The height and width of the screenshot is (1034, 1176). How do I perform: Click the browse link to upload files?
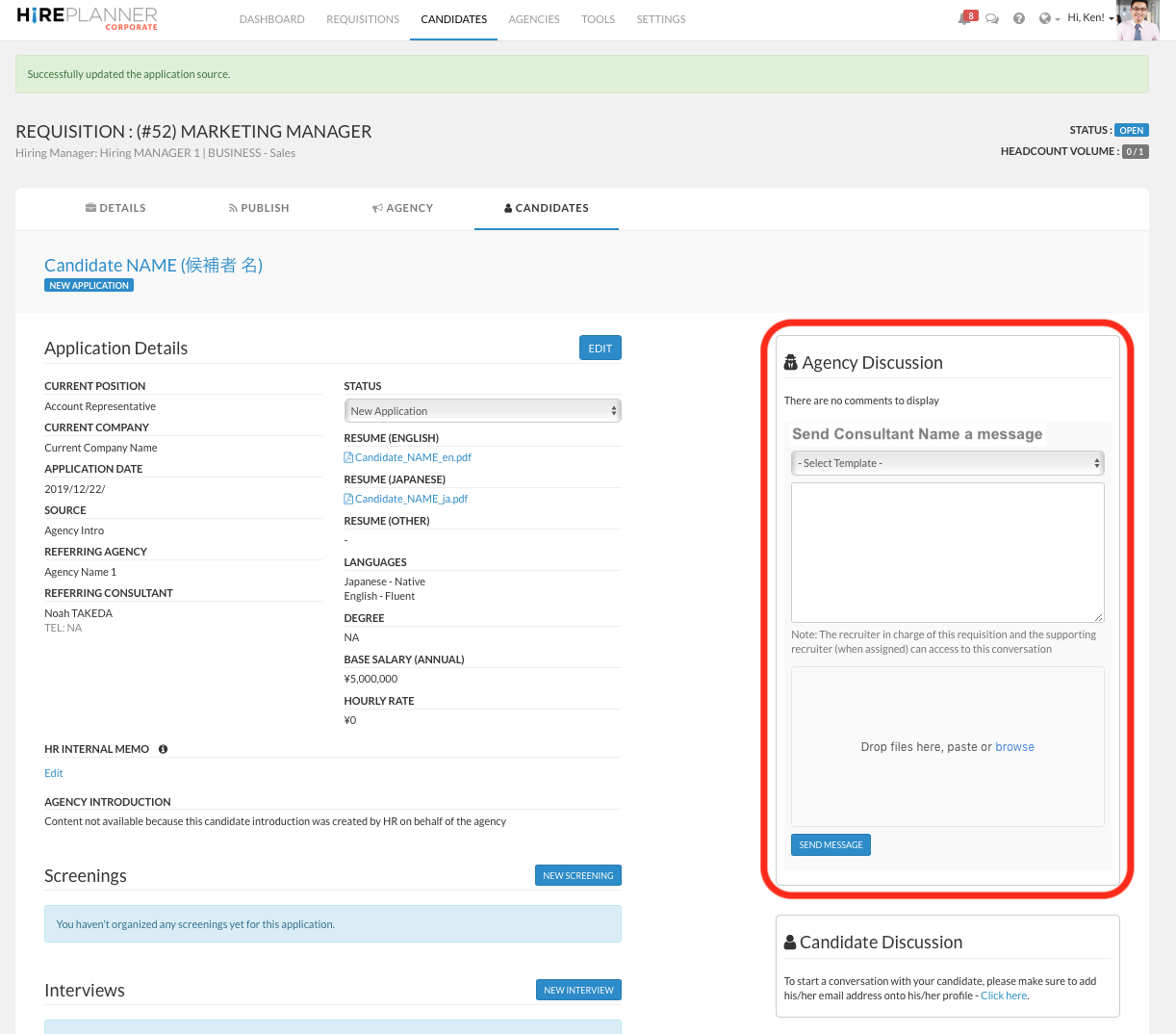click(x=1014, y=747)
